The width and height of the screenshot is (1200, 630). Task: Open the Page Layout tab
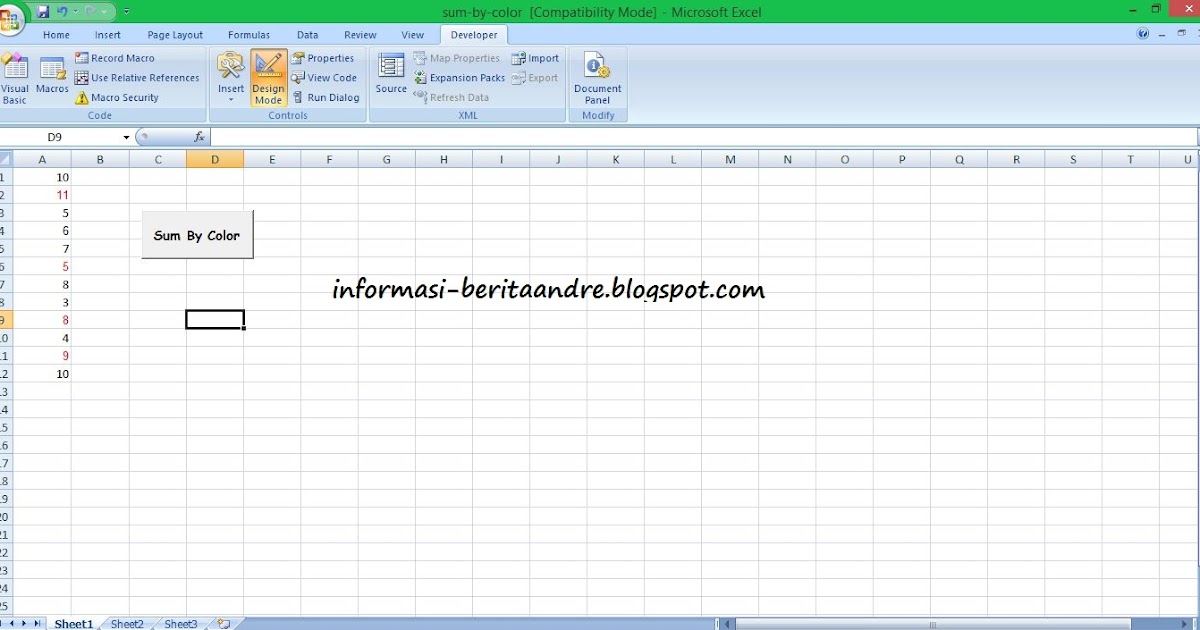pos(175,35)
